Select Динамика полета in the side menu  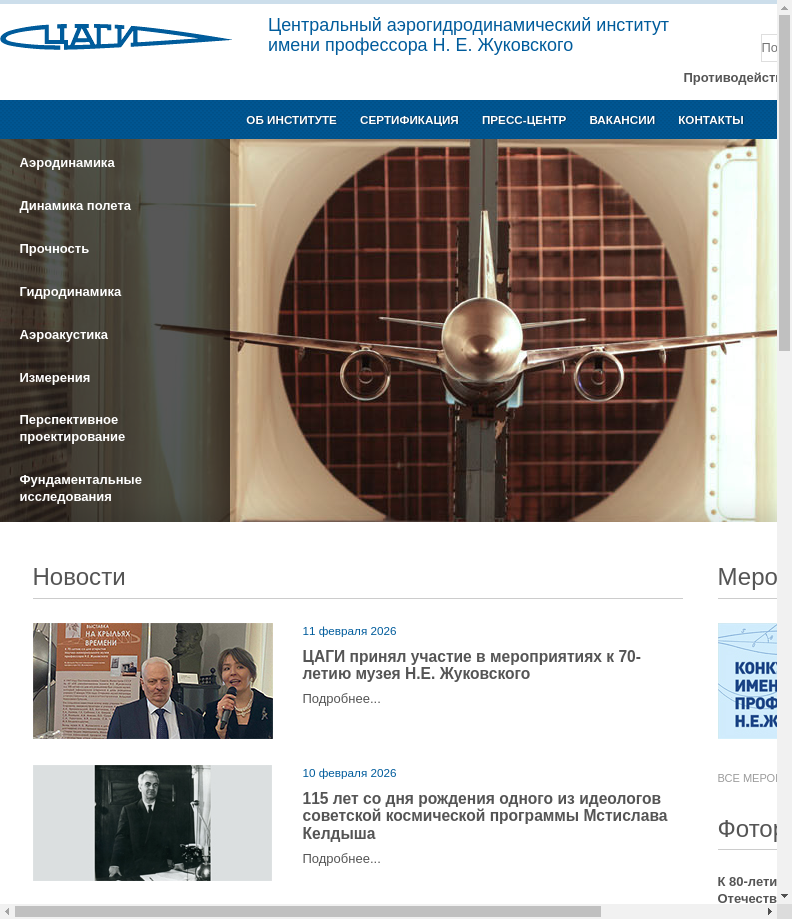click(x=75, y=206)
